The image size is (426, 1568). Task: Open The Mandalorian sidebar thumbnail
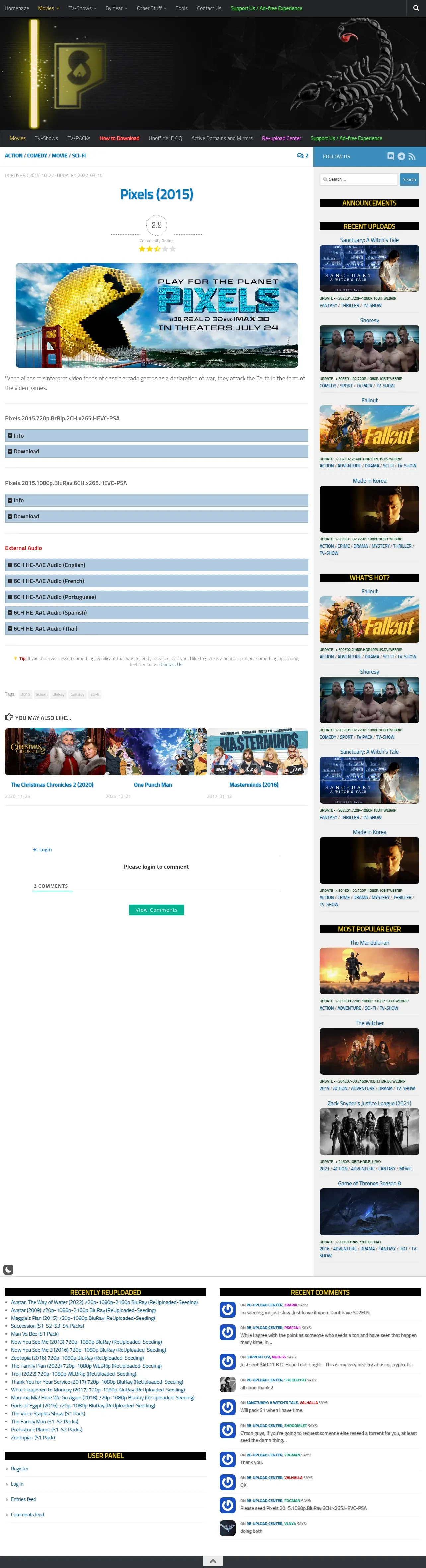369,971
